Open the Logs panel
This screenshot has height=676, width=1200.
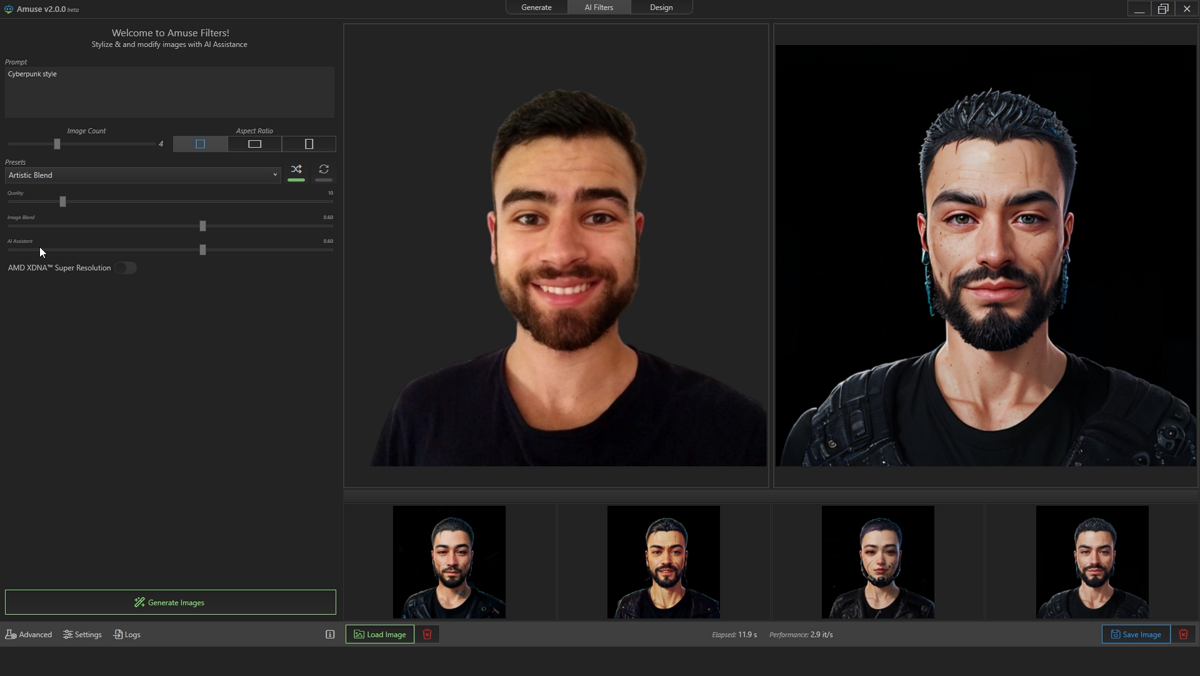[x=126, y=634]
